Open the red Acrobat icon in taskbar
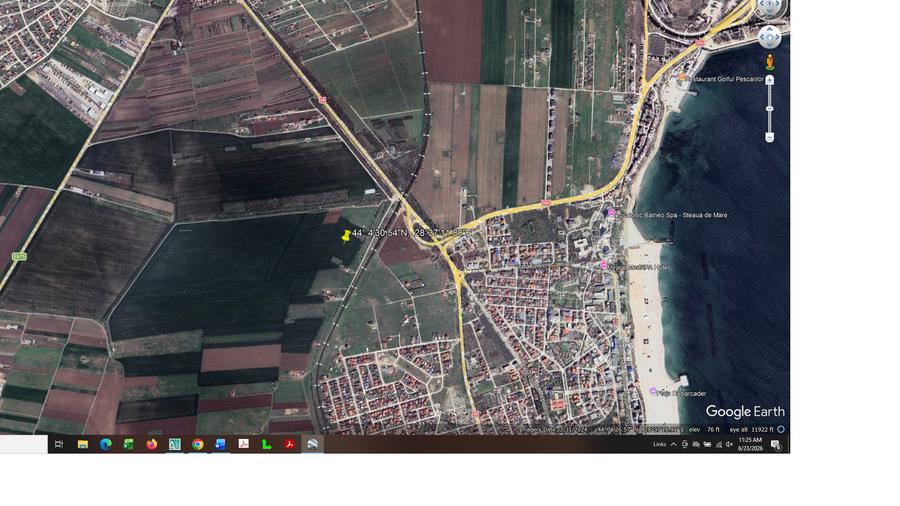900x506 pixels. [x=289, y=444]
